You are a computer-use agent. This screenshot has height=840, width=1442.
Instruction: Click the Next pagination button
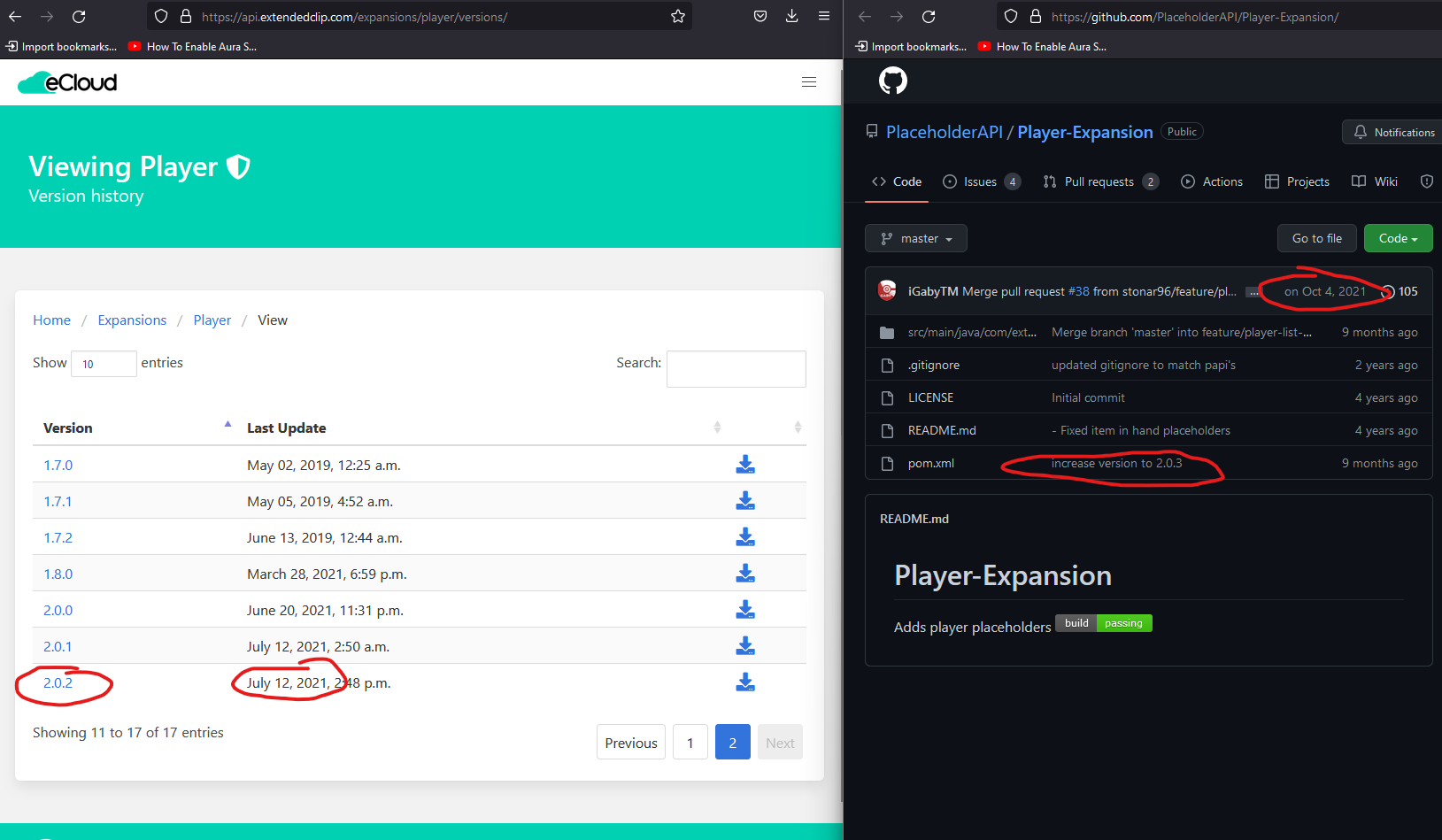point(780,742)
